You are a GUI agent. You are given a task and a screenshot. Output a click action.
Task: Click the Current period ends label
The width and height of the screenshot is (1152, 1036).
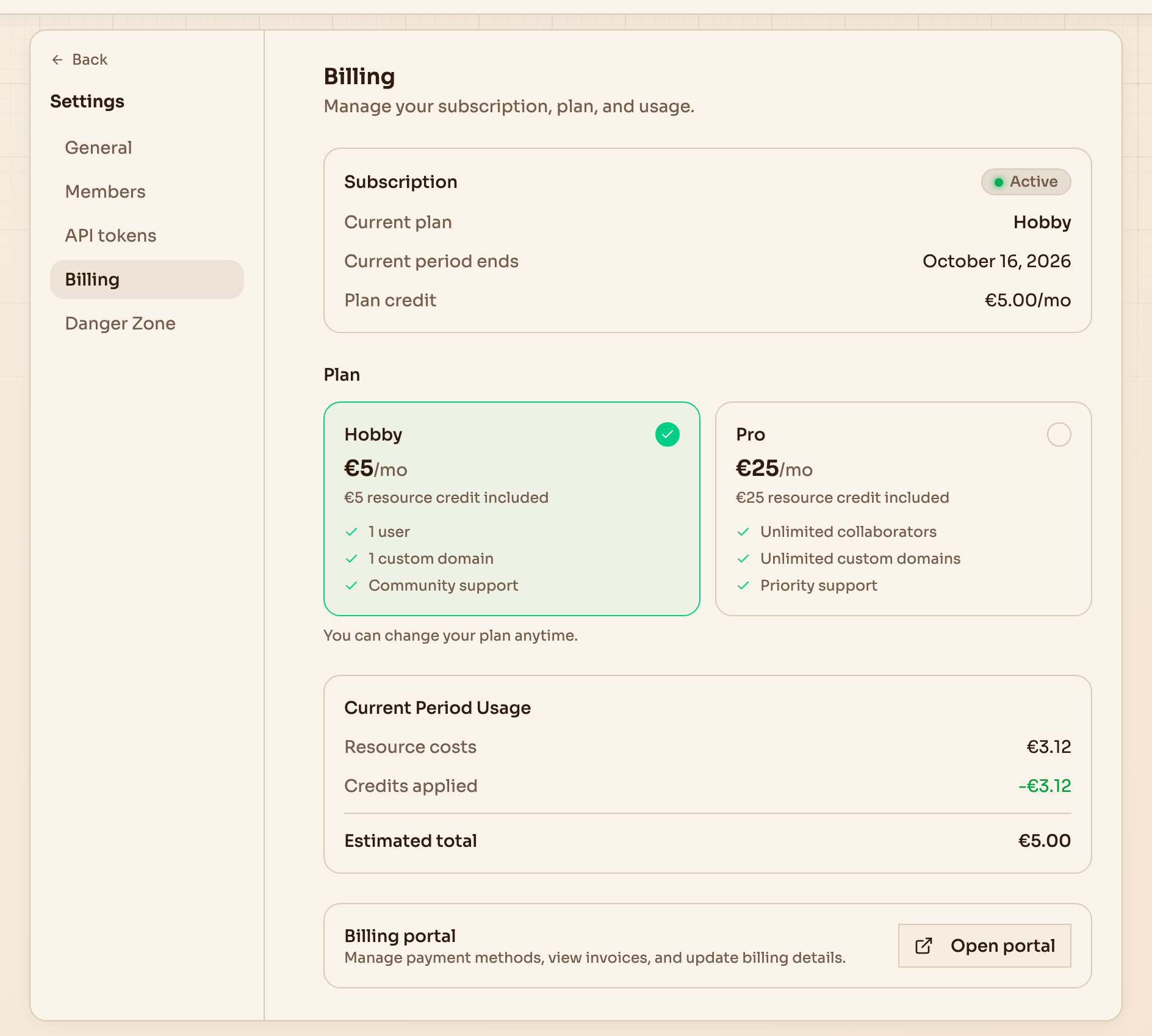(x=431, y=261)
